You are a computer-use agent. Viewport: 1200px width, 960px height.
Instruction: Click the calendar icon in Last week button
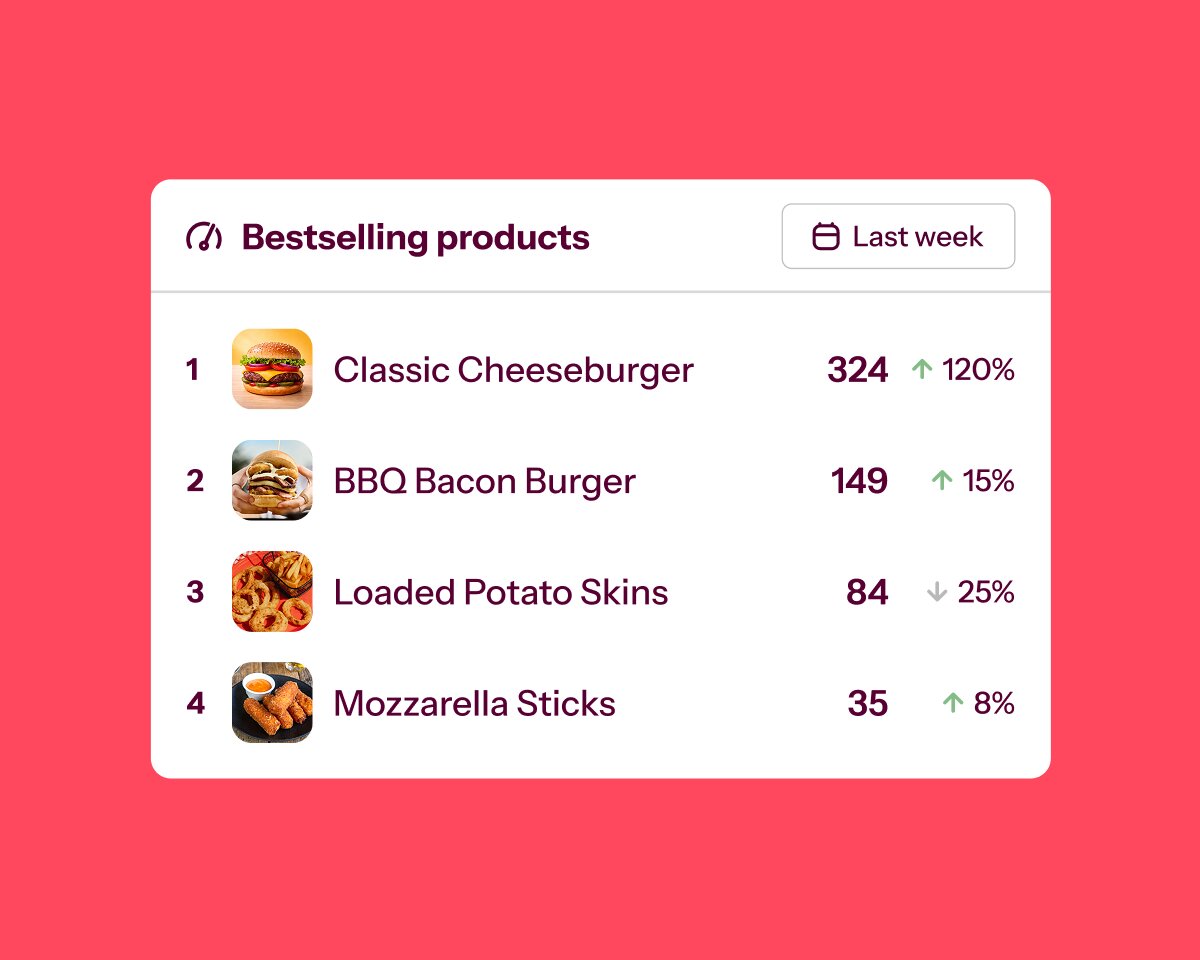tap(826, 237)
